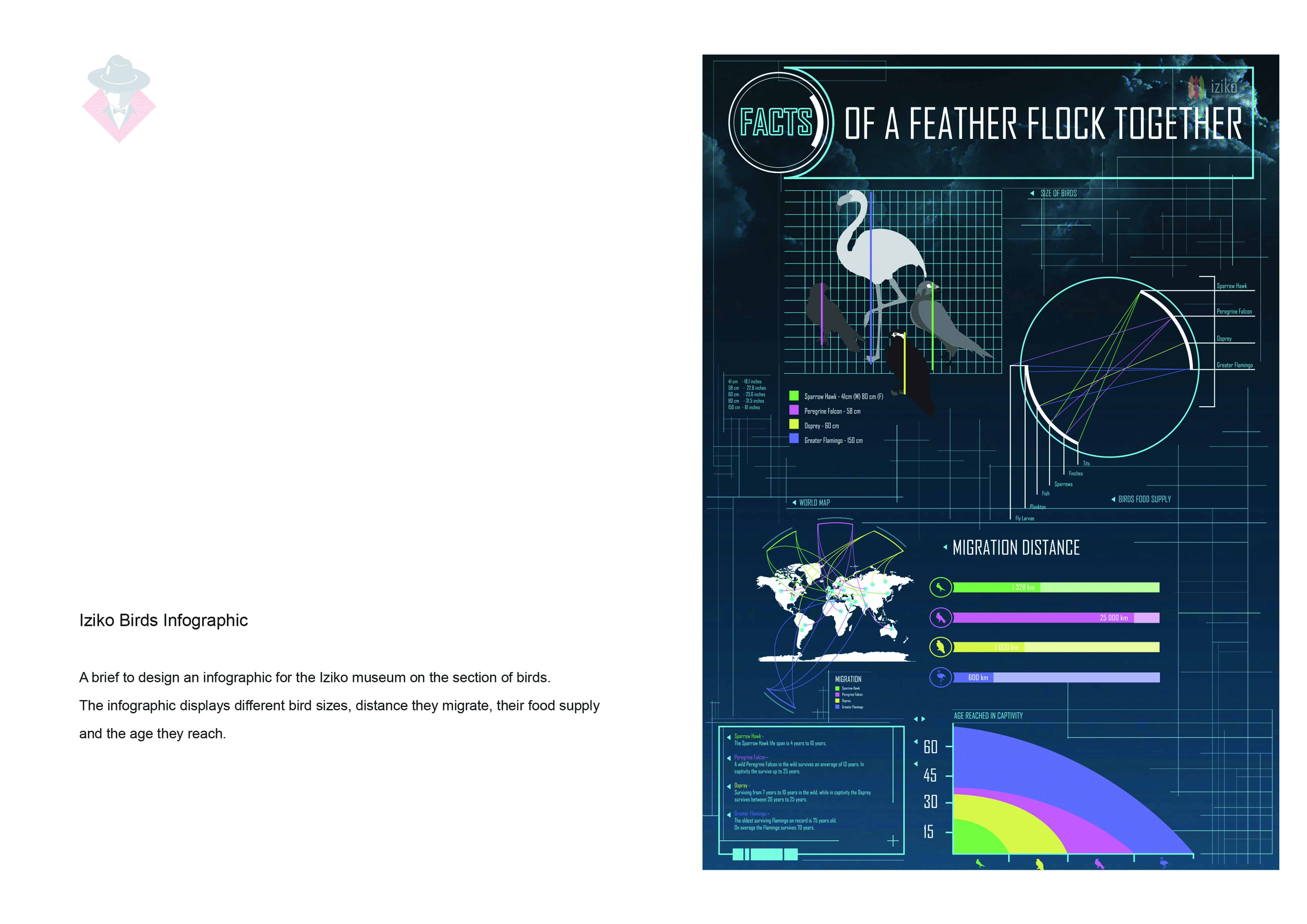This screenshot has width=1307, height=924.
Task: Click the arrow beside SIZE OF BIRDS
Action: (x=1032, y=193)
